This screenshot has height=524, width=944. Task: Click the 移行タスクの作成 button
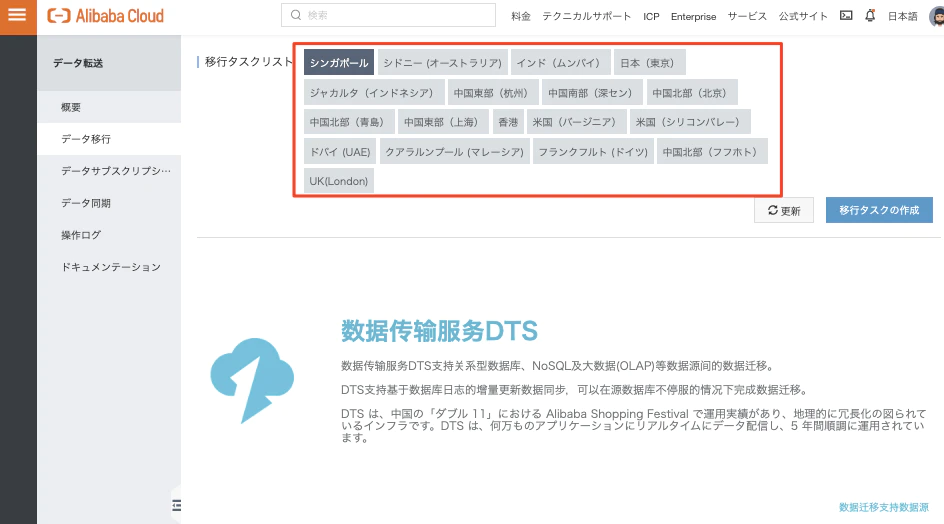[879, 211]
